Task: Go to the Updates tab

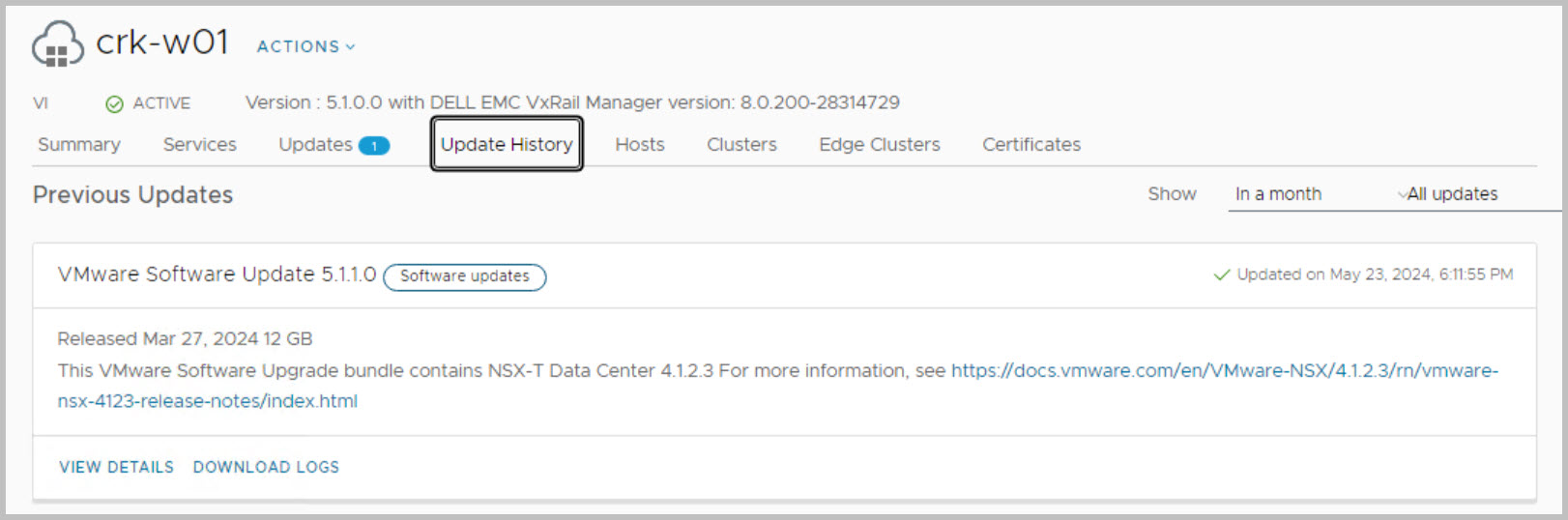Action: click(315, 145)
